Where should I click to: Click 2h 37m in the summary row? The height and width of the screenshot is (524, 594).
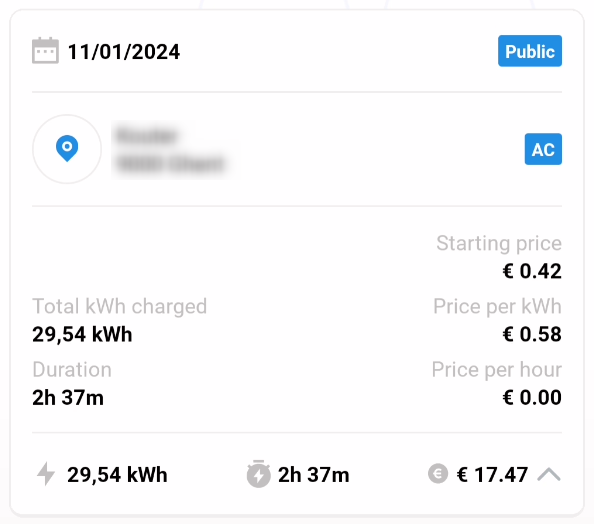(x=314, y=474)
